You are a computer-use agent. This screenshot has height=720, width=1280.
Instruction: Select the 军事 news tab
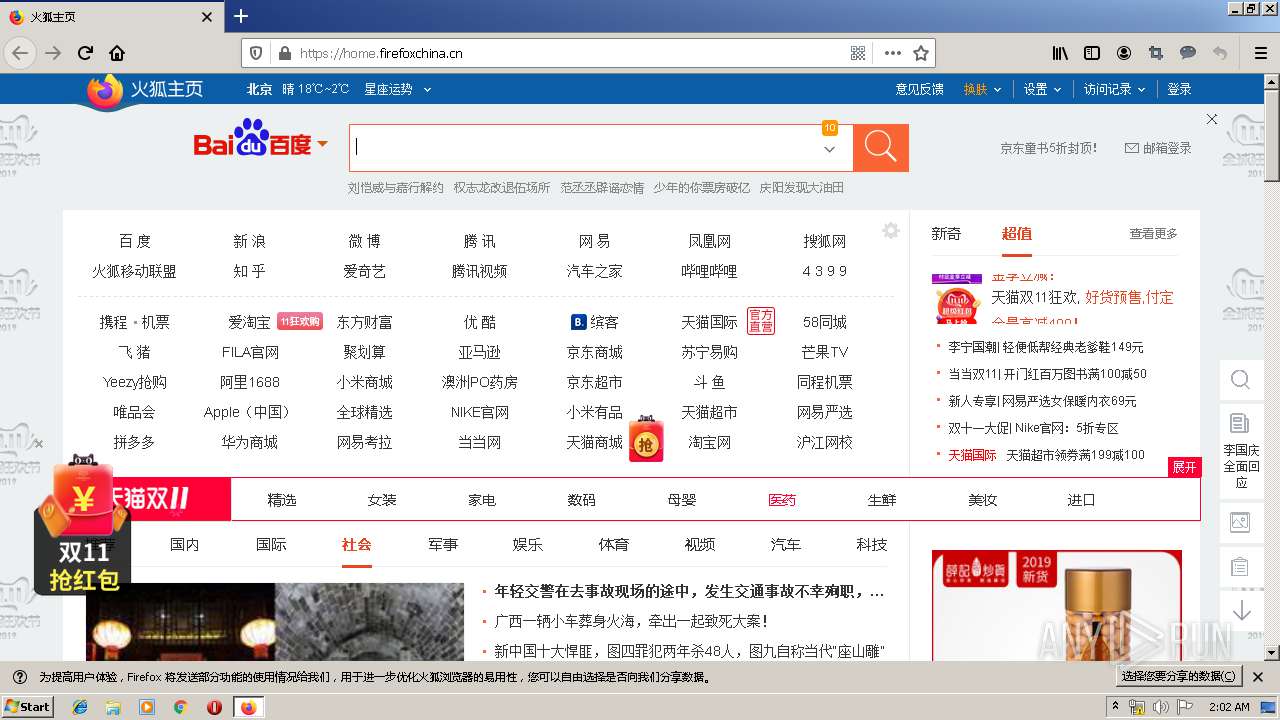pyautogui.click(x=443, y=544)
